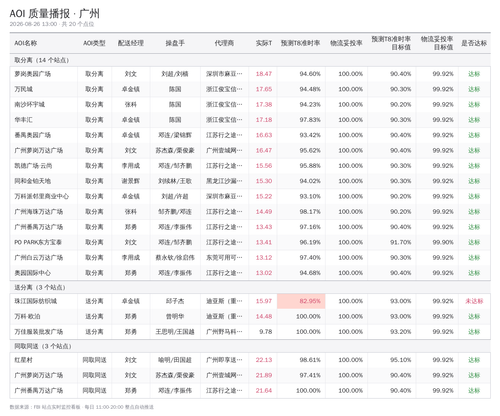Click the AOI name 万科派邻里商业中心

42,196
